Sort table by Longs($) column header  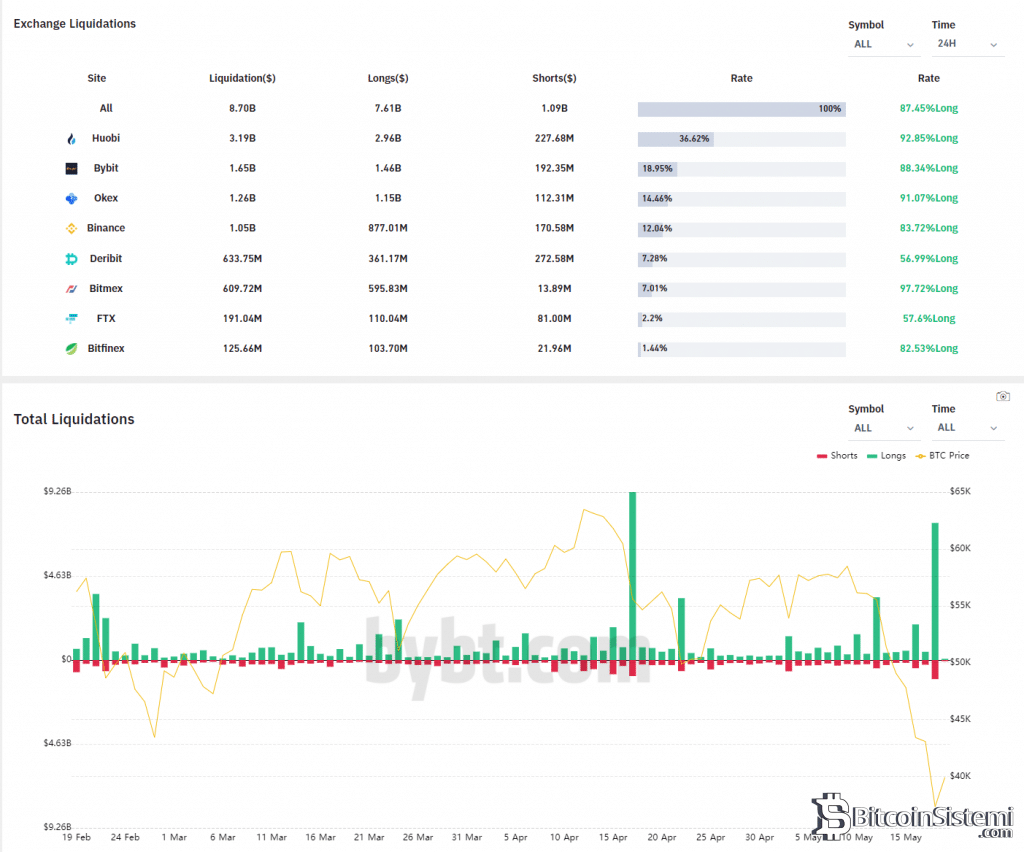387,78
